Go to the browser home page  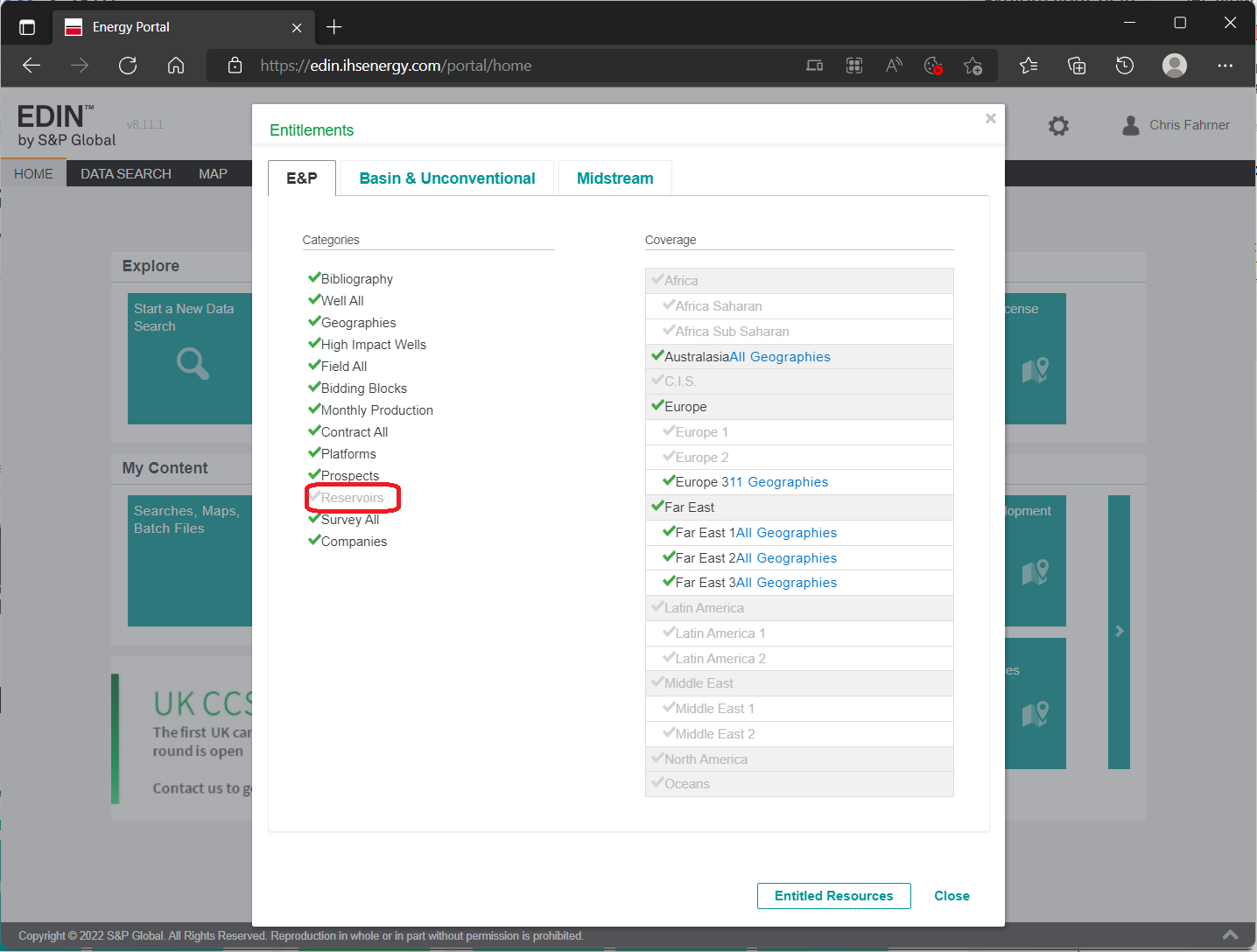pos(176,66)
